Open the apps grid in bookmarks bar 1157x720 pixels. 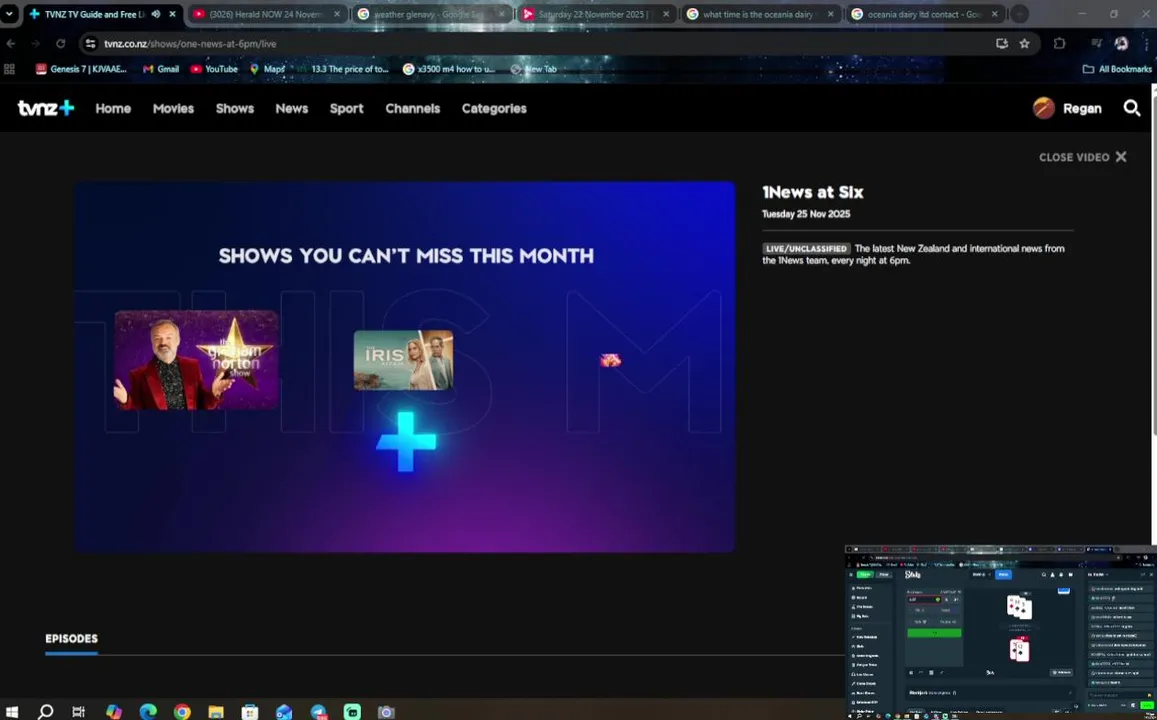coord(10,69)
